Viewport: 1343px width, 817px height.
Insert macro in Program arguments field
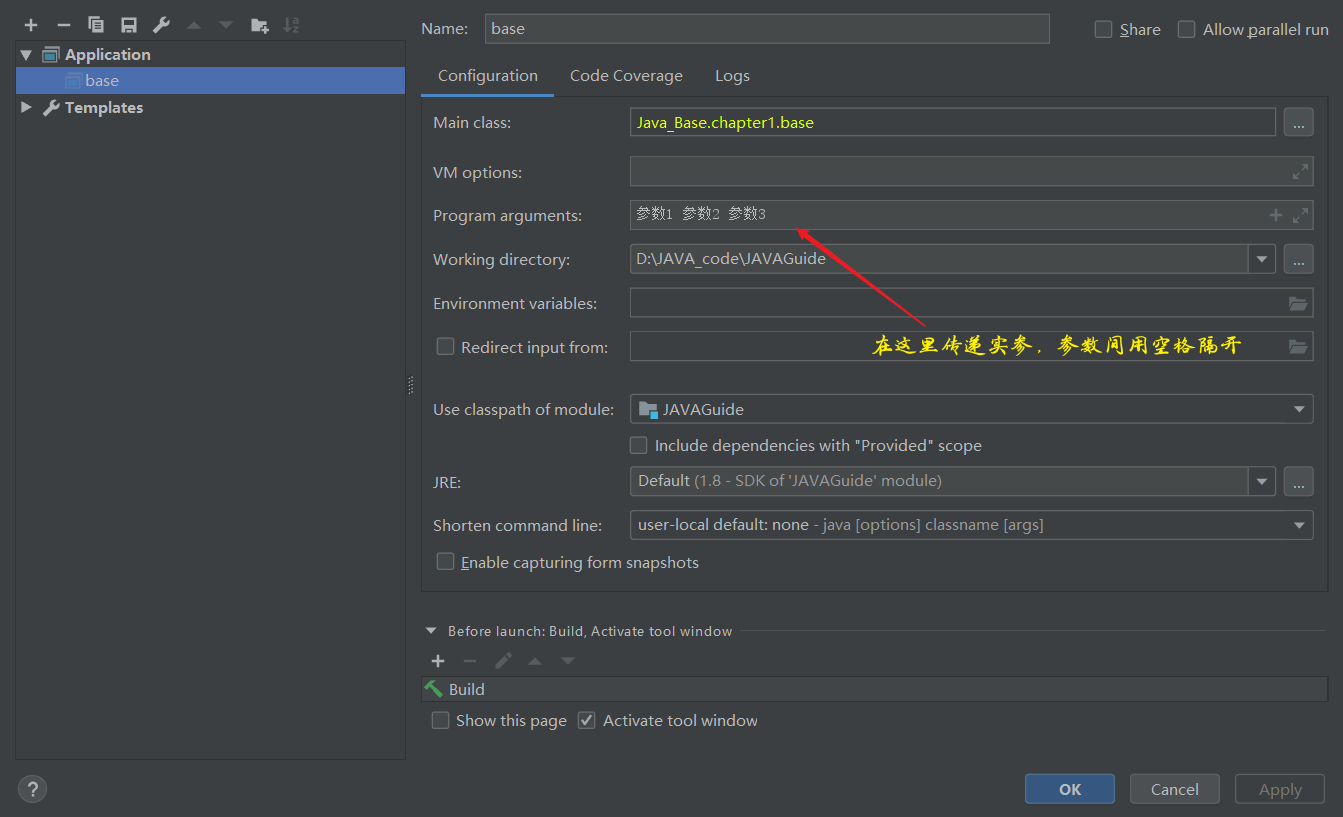pyautogui.click(x=1275, y=215)
